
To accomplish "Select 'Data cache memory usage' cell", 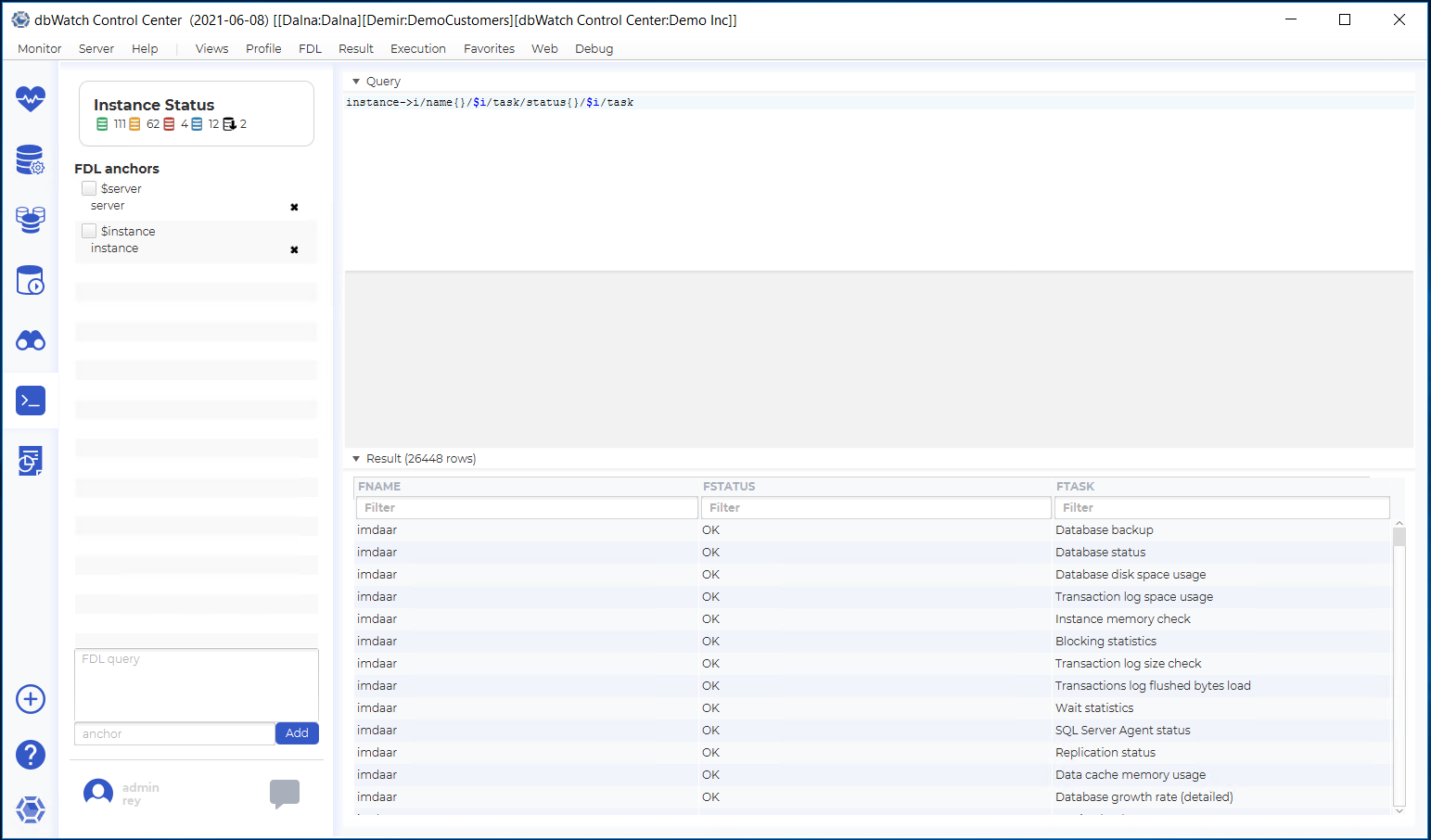I will [x=1131, y=775].
